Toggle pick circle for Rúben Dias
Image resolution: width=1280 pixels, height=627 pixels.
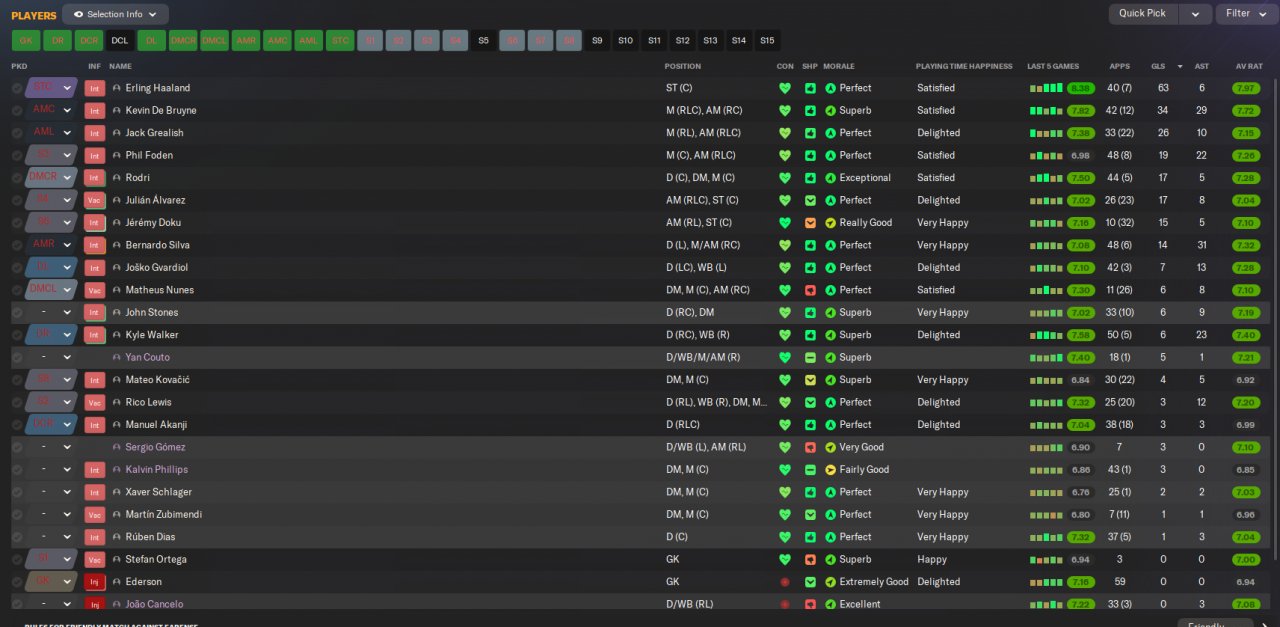[x=17, y=537]
